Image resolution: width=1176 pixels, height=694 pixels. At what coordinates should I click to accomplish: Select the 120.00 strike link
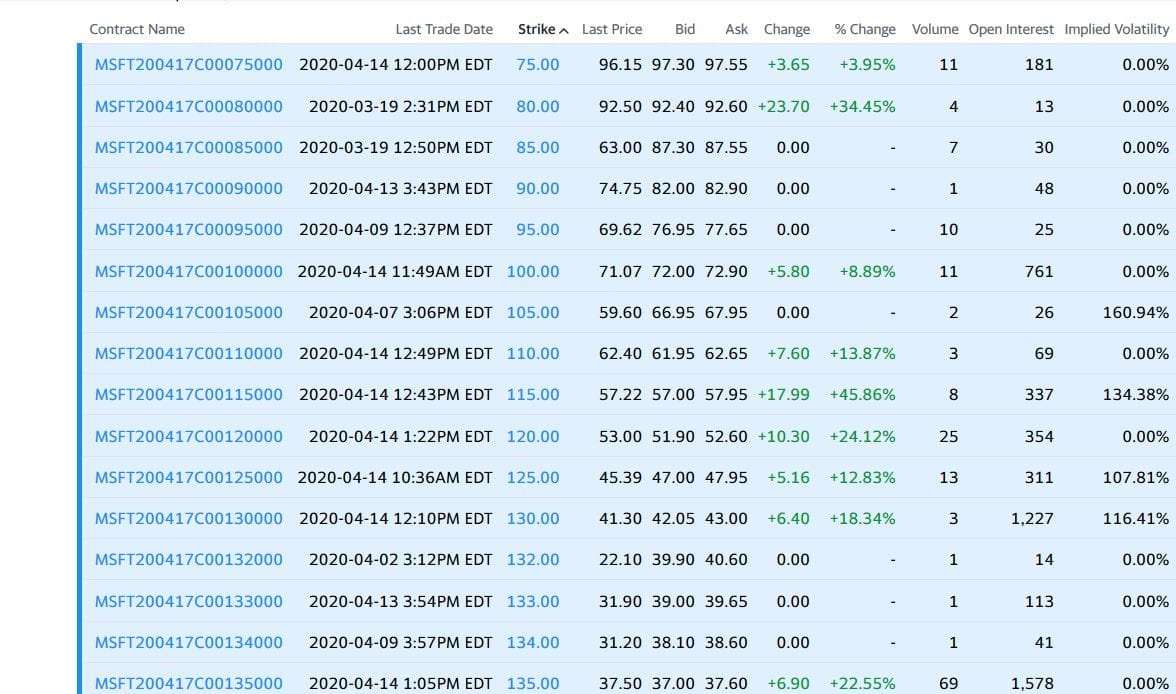click(533, 436)
